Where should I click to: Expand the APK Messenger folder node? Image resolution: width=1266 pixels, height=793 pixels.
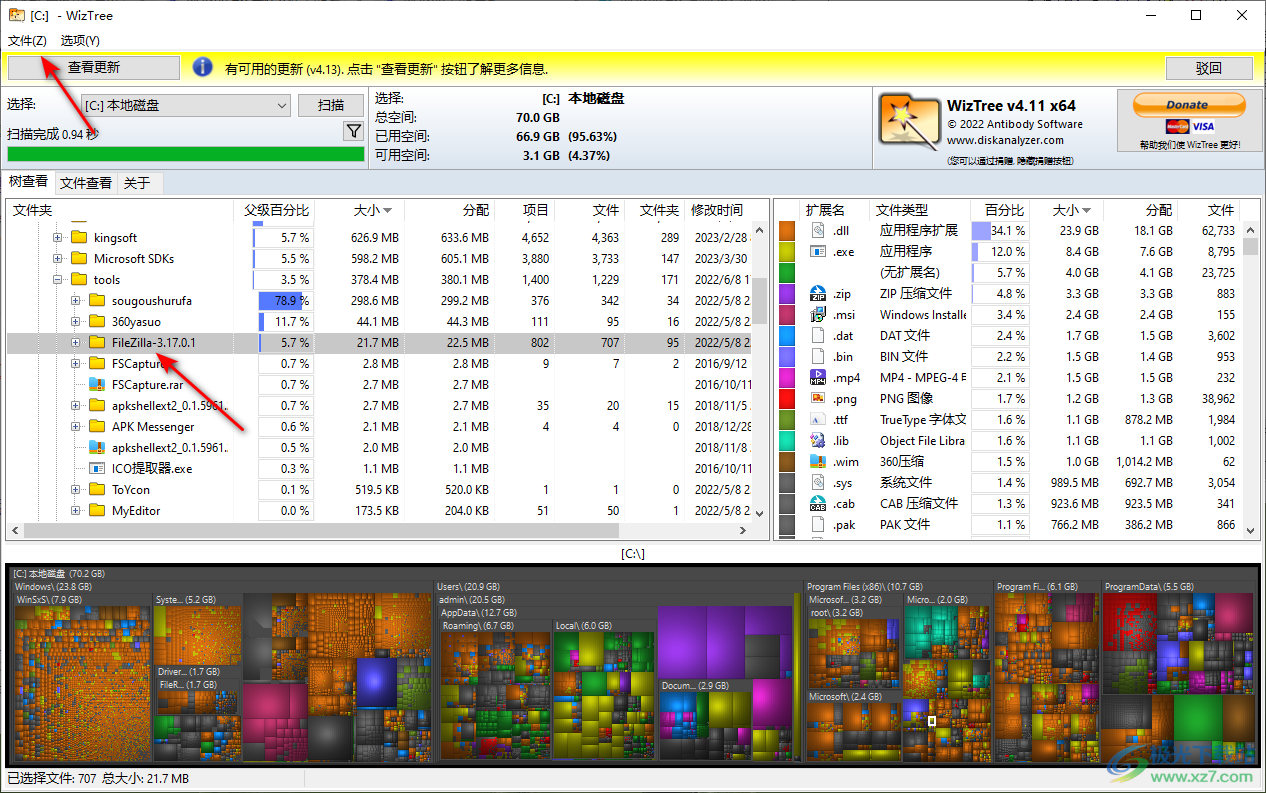(x=75, y=427)
